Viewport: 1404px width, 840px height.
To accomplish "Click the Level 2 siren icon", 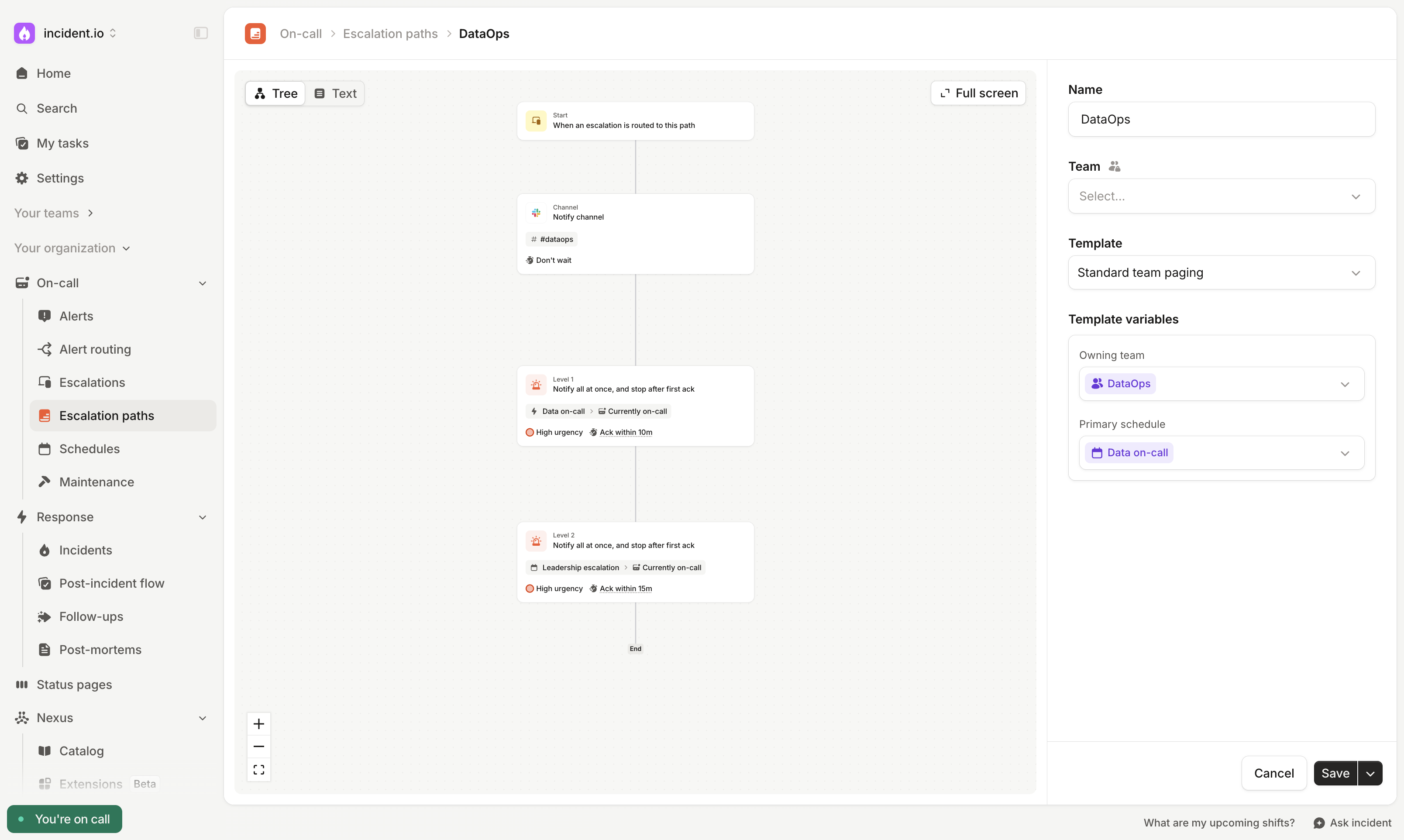I will pos(536,540).
